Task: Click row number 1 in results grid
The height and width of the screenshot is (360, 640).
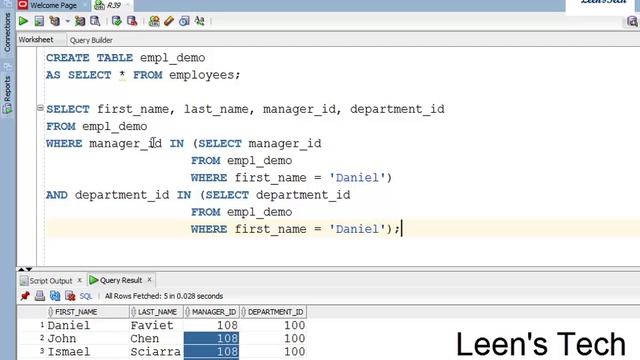Action: coord(42,325)
